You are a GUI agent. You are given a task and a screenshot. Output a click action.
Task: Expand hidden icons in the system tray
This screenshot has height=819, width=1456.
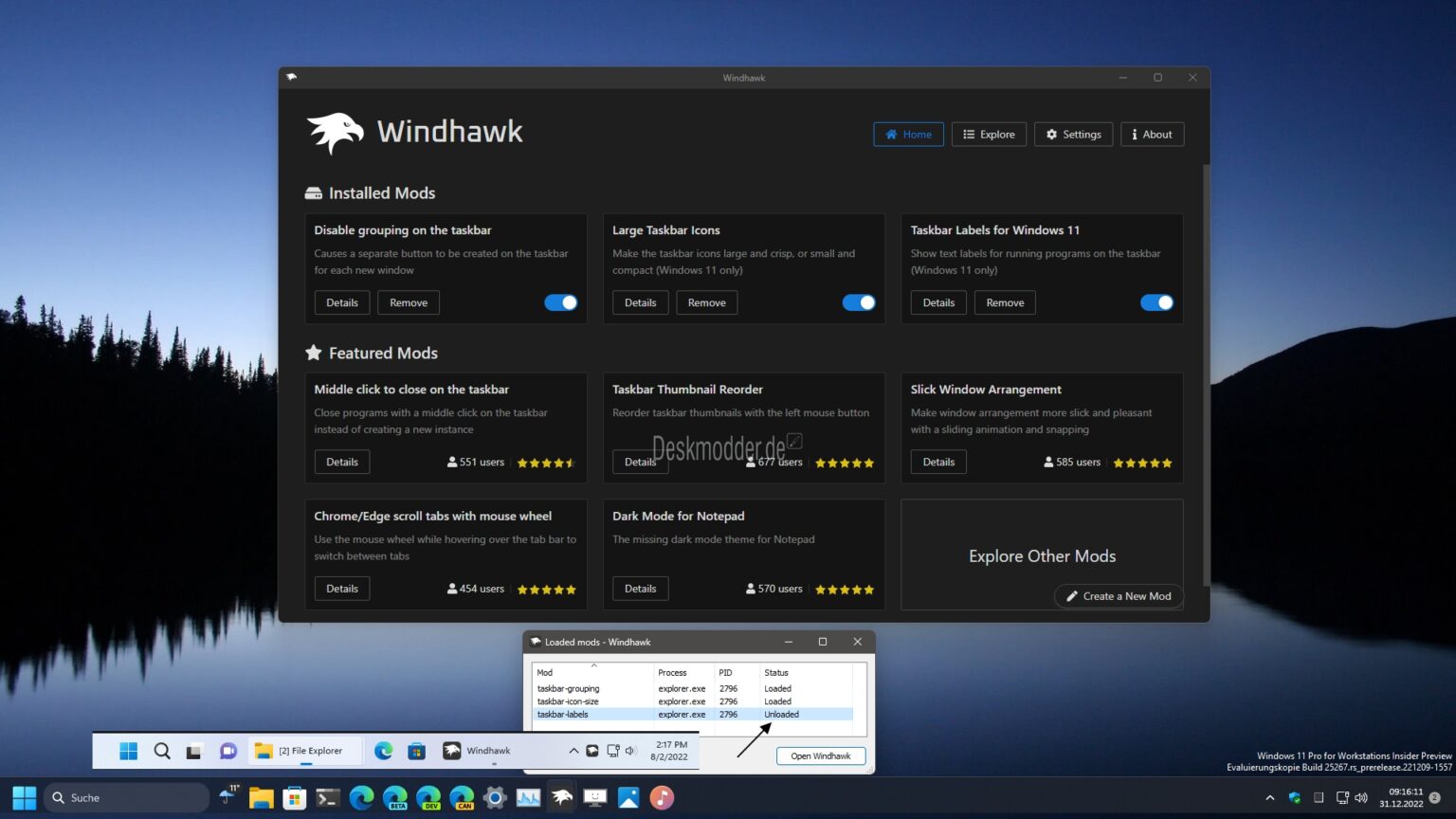pyautogui.click(x=1270, y=797)
